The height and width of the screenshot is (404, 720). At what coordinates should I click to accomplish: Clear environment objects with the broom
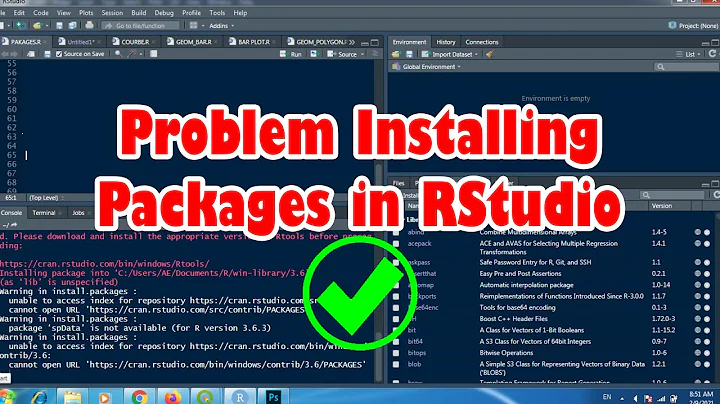(489, 54)
